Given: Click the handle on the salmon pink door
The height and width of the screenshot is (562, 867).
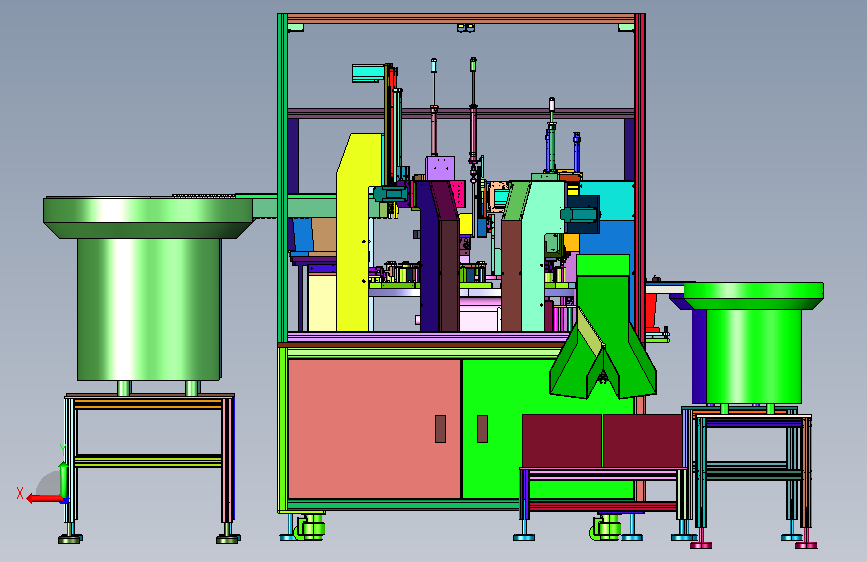Looking at the screenshot, I should point(440,429).
